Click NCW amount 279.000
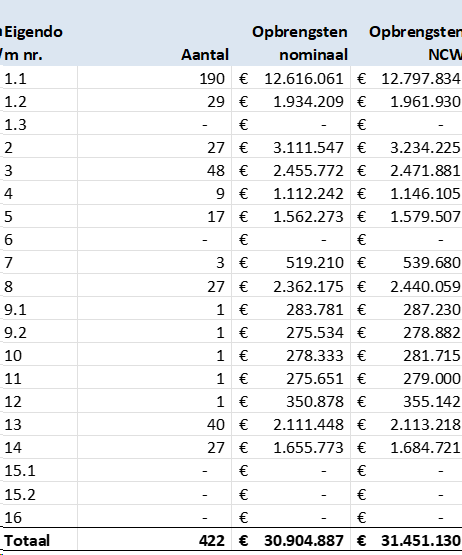 tap(432, 379)
